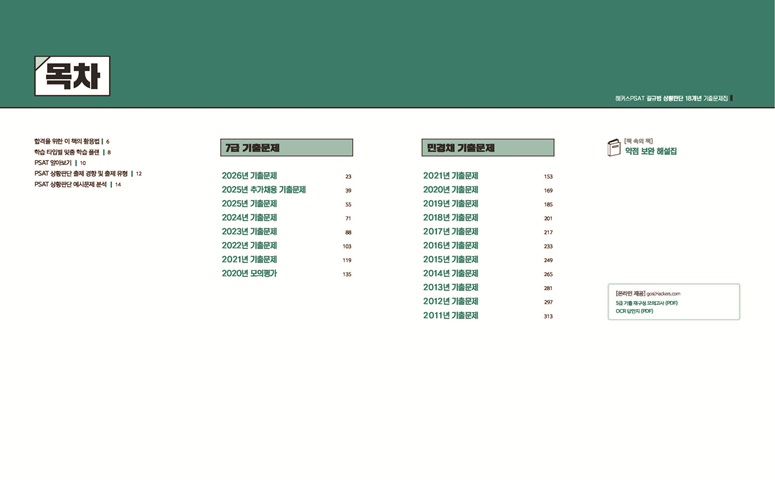Click page number 217 beside 2017년
This screenshot has width=775, height=480.
coord(548,232)
